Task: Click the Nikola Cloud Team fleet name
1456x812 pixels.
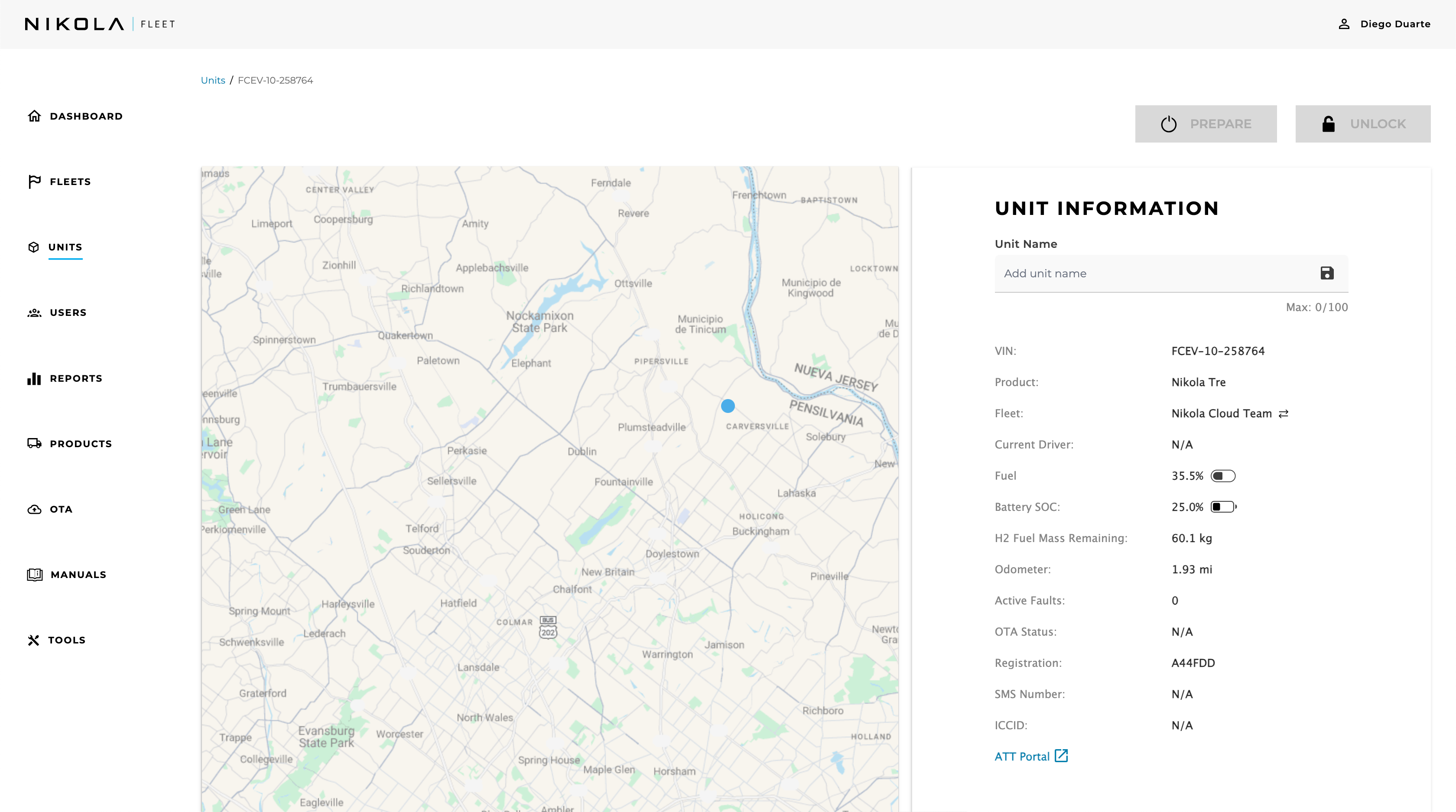Action: [1222, 414]
